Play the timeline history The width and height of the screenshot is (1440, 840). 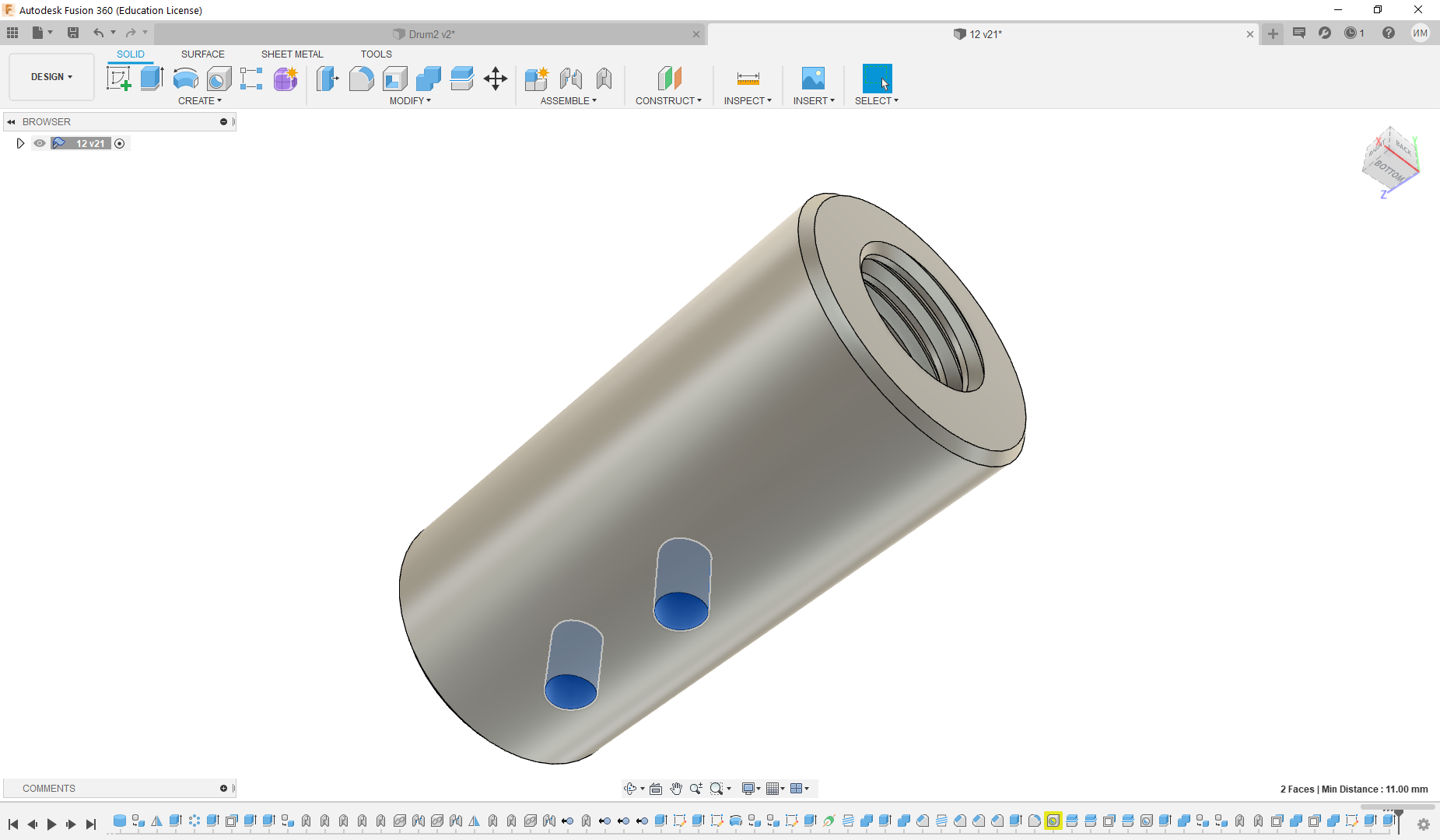tap(51, 824)
